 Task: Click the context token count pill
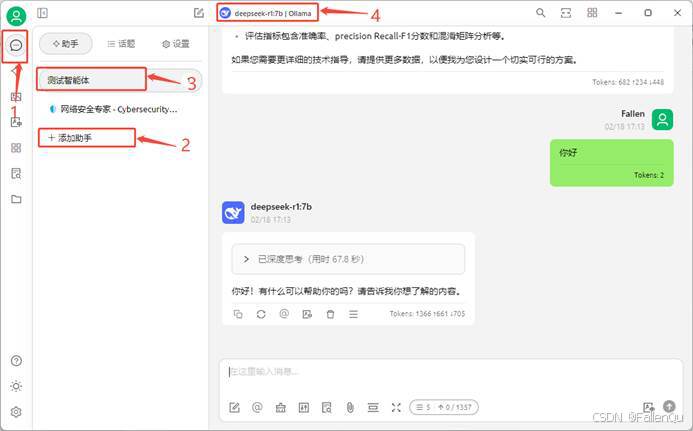[444, 407]
